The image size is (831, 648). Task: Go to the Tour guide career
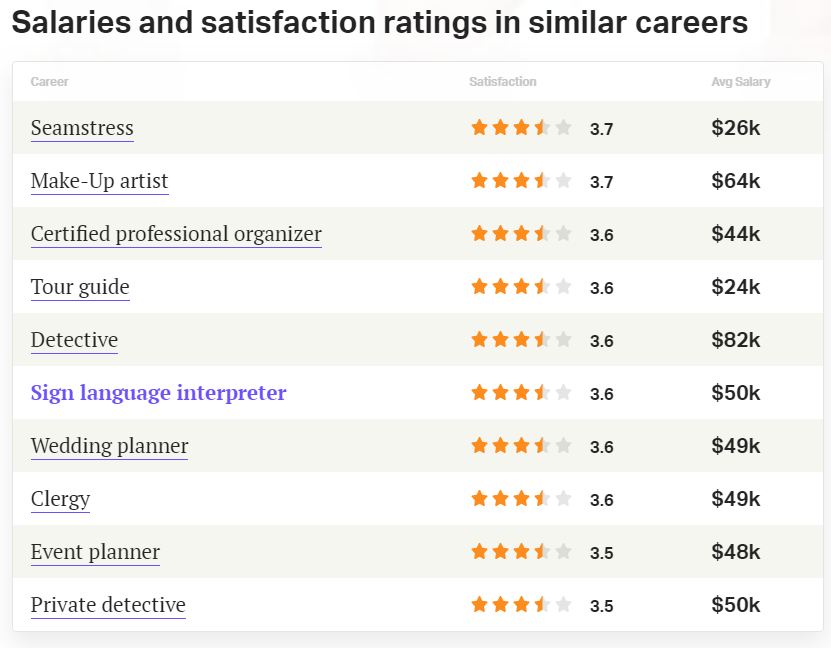(x=80, y=287)
